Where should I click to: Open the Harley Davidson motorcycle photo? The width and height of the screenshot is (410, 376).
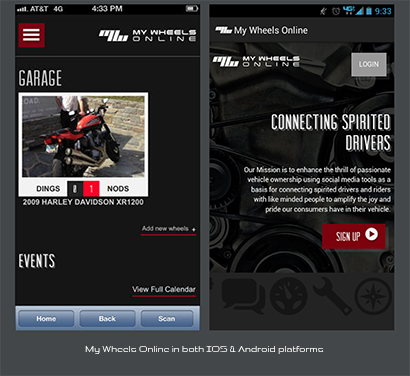point(83,136)
